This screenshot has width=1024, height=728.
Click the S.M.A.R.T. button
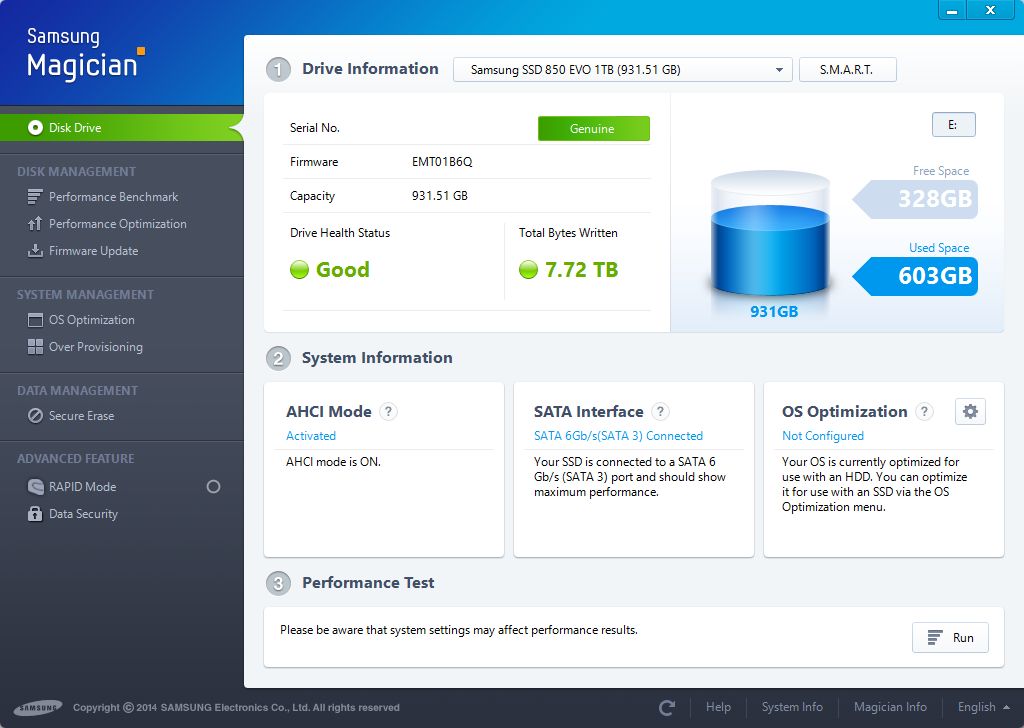click(x=847, y=70)
